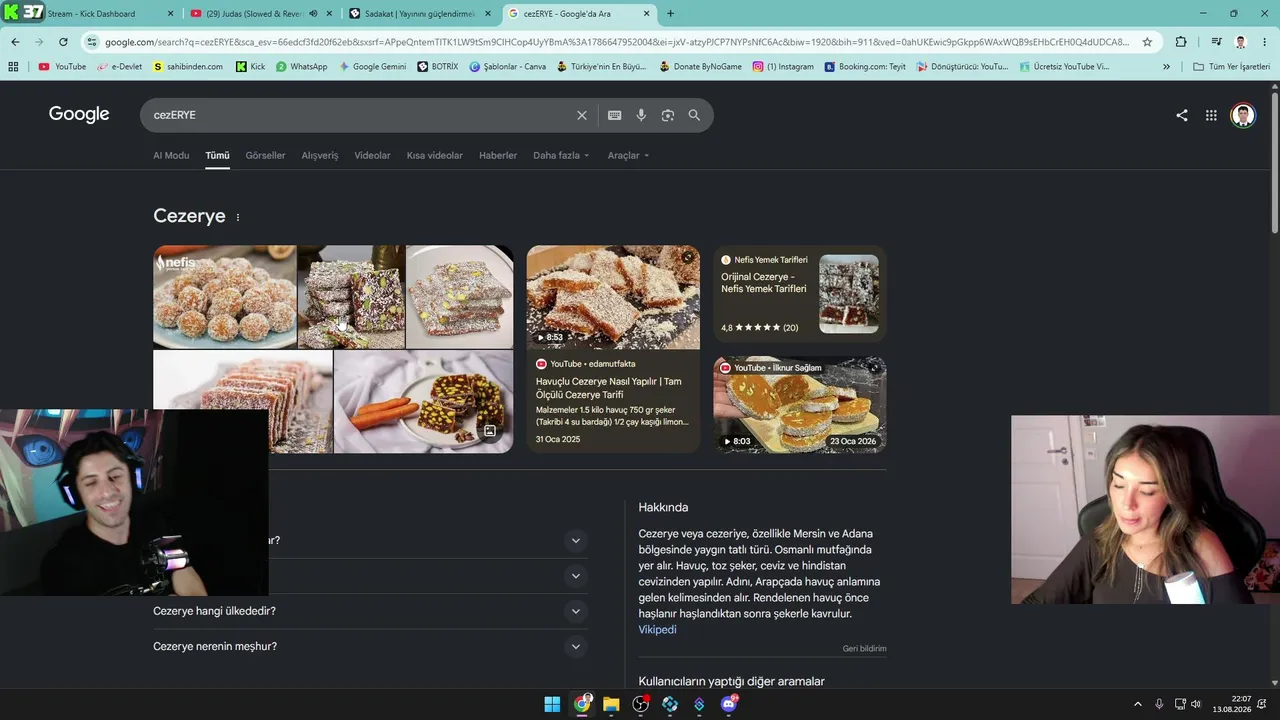Bookmark this page with the star
Image resolution: width=1280 pixels, height=720 pixels.
click(x=1147, y=42)
